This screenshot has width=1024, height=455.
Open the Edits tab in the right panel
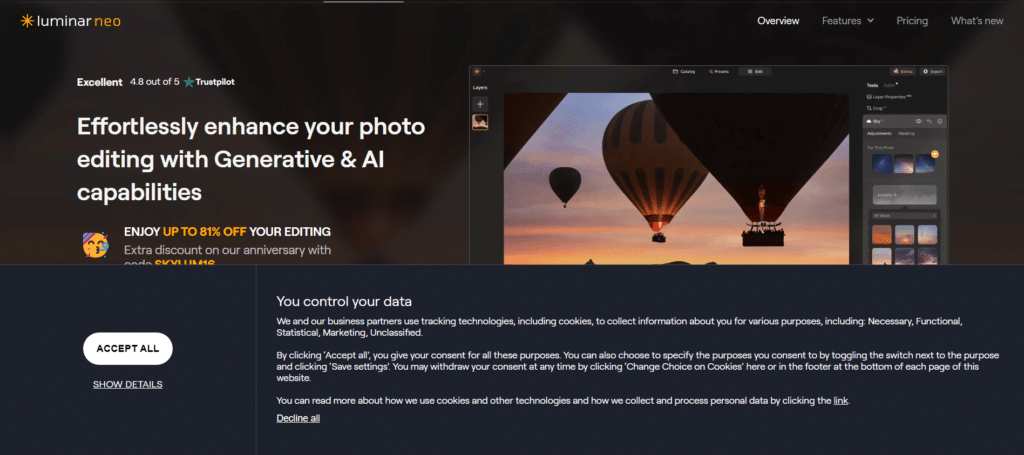pyautogui.click(x=891, y=86)
